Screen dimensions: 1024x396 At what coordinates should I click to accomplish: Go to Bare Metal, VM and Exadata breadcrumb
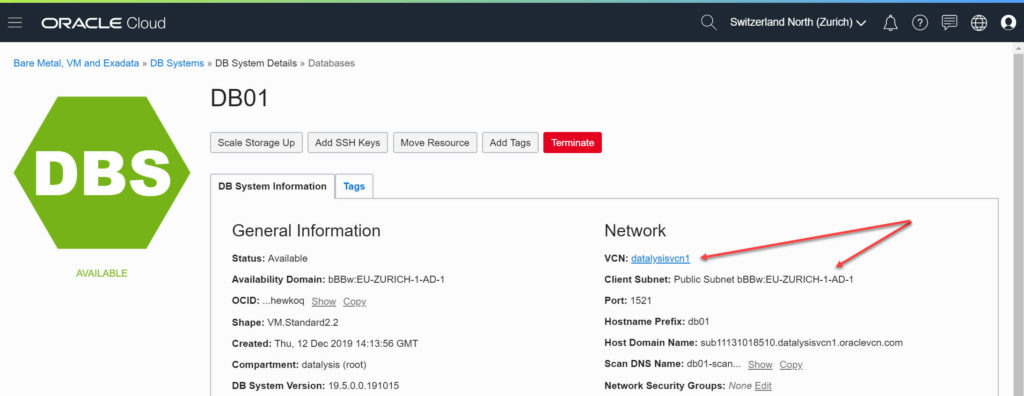(76, 63)
